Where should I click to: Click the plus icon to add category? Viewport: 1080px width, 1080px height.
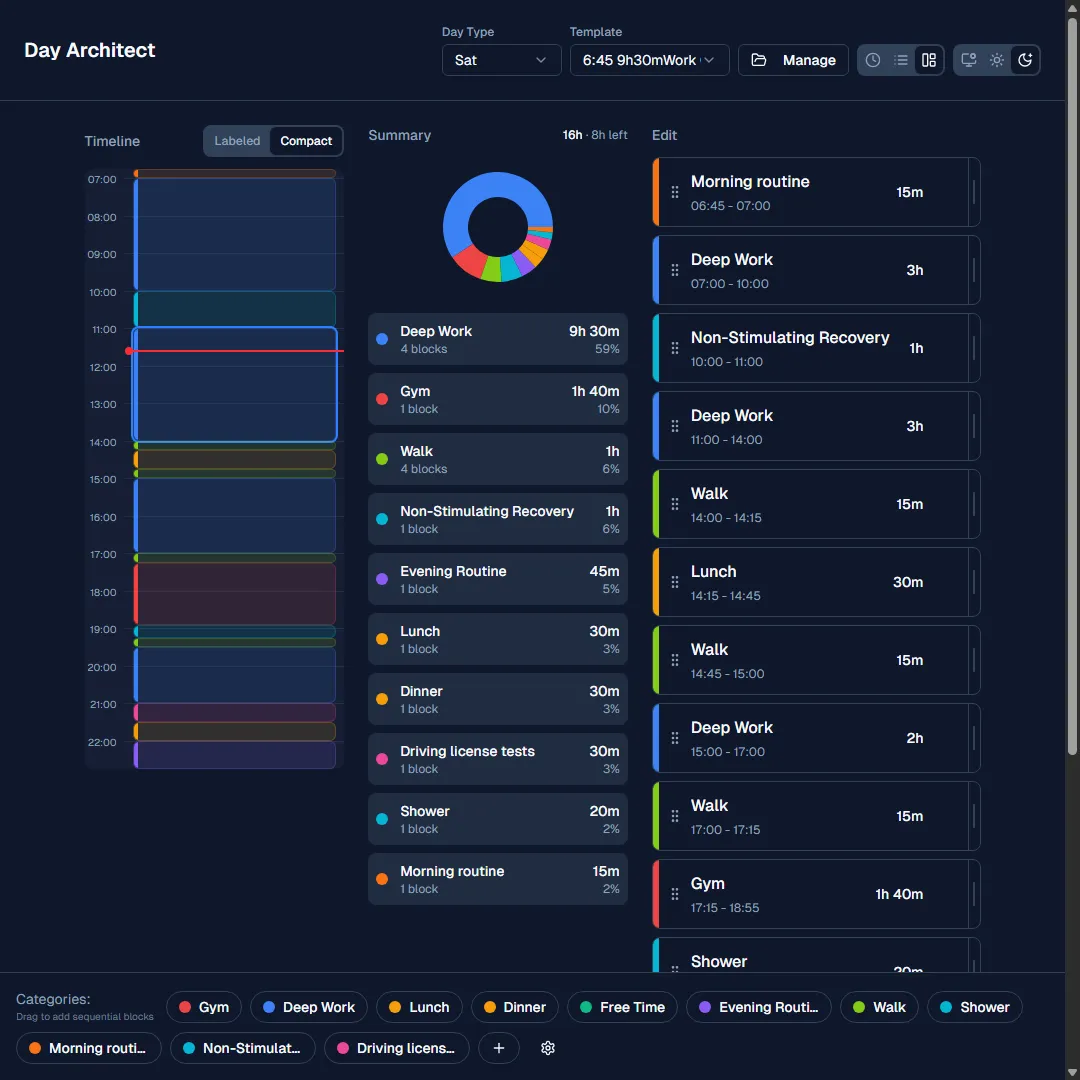(x=499, y=1048)
